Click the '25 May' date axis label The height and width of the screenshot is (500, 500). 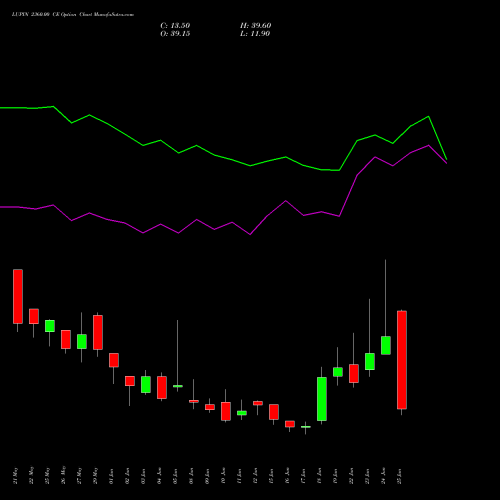coord(47,476)
